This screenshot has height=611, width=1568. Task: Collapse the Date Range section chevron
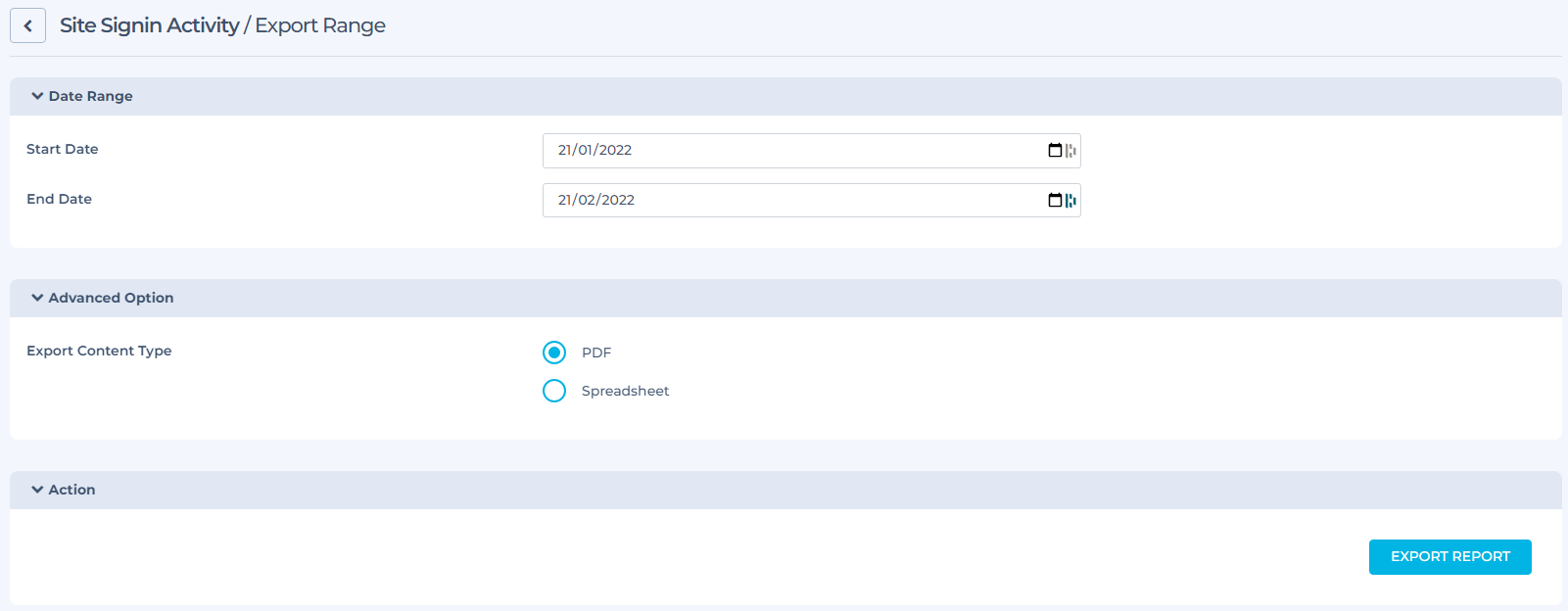pos(37,96)
